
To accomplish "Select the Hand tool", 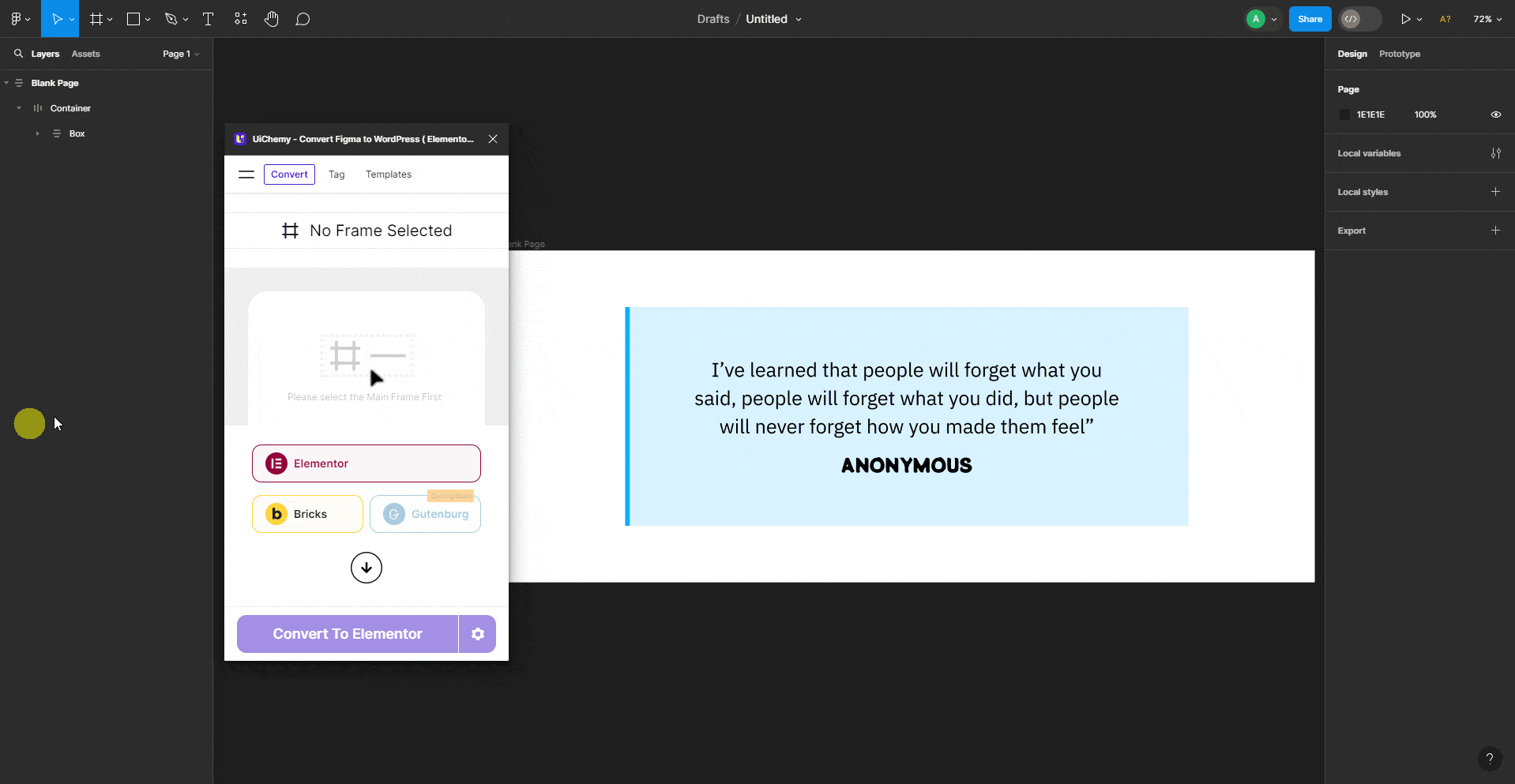I will (272, 18).
